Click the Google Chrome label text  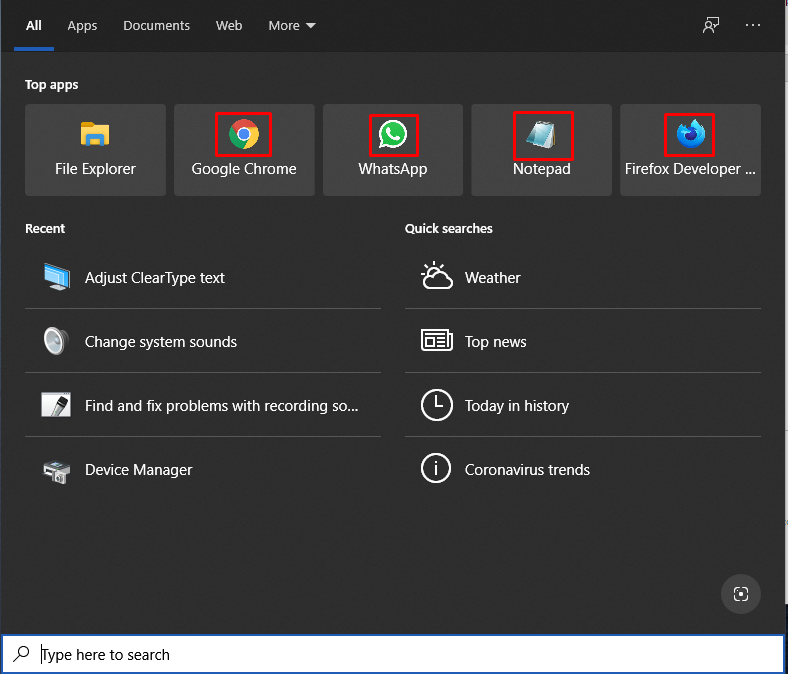(244, 169)
